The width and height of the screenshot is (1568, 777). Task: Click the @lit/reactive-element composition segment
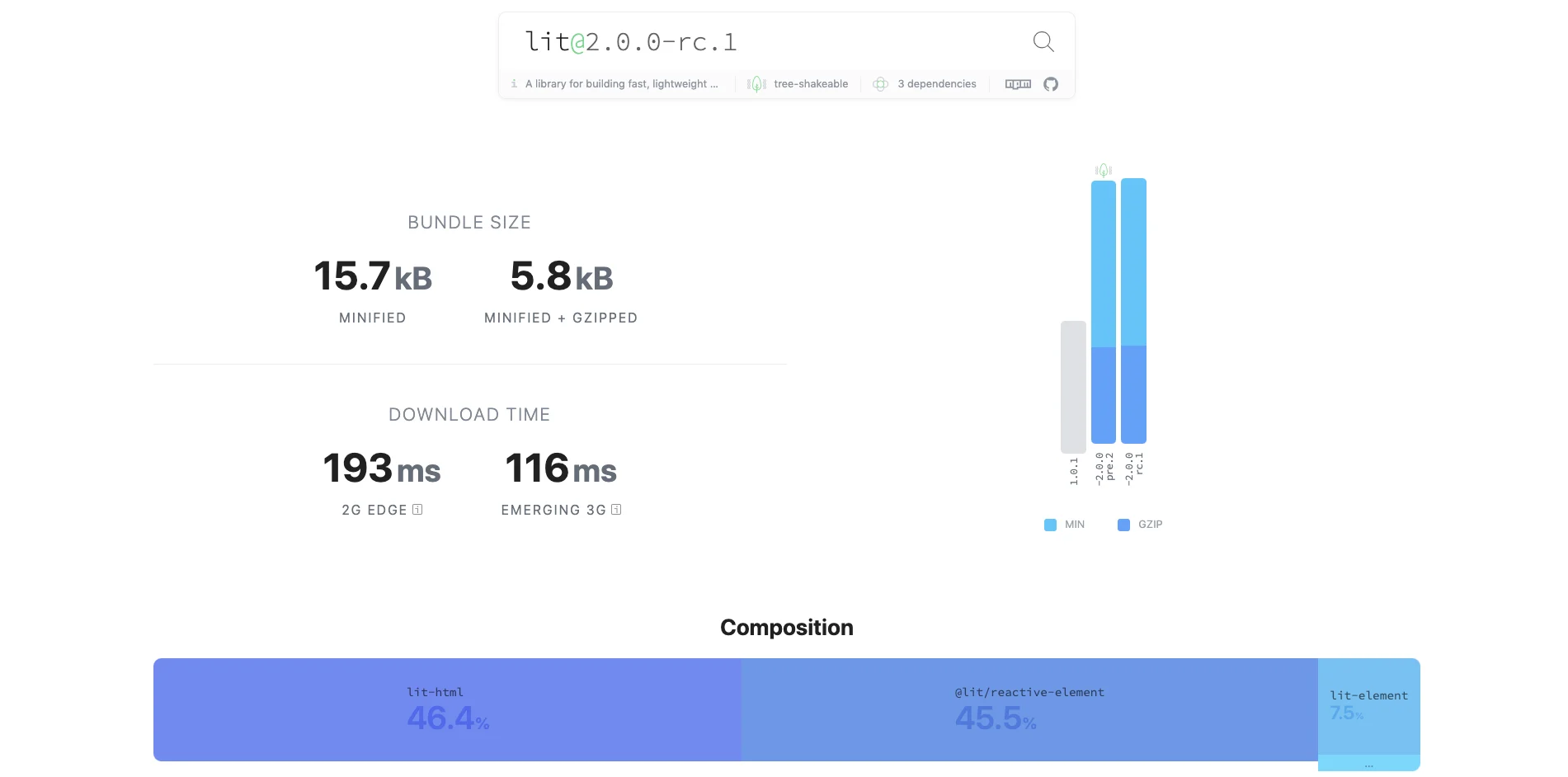pyautogui.click(x=1029, y=709)
